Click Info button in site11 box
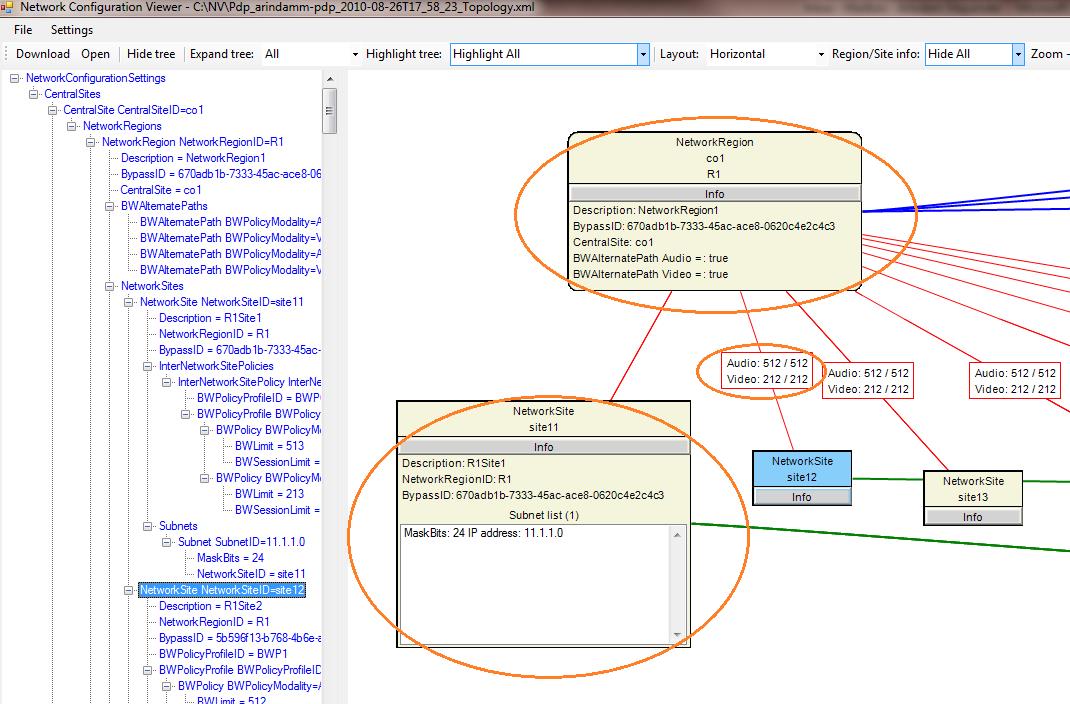1070x704 pixels. (544, 447)
